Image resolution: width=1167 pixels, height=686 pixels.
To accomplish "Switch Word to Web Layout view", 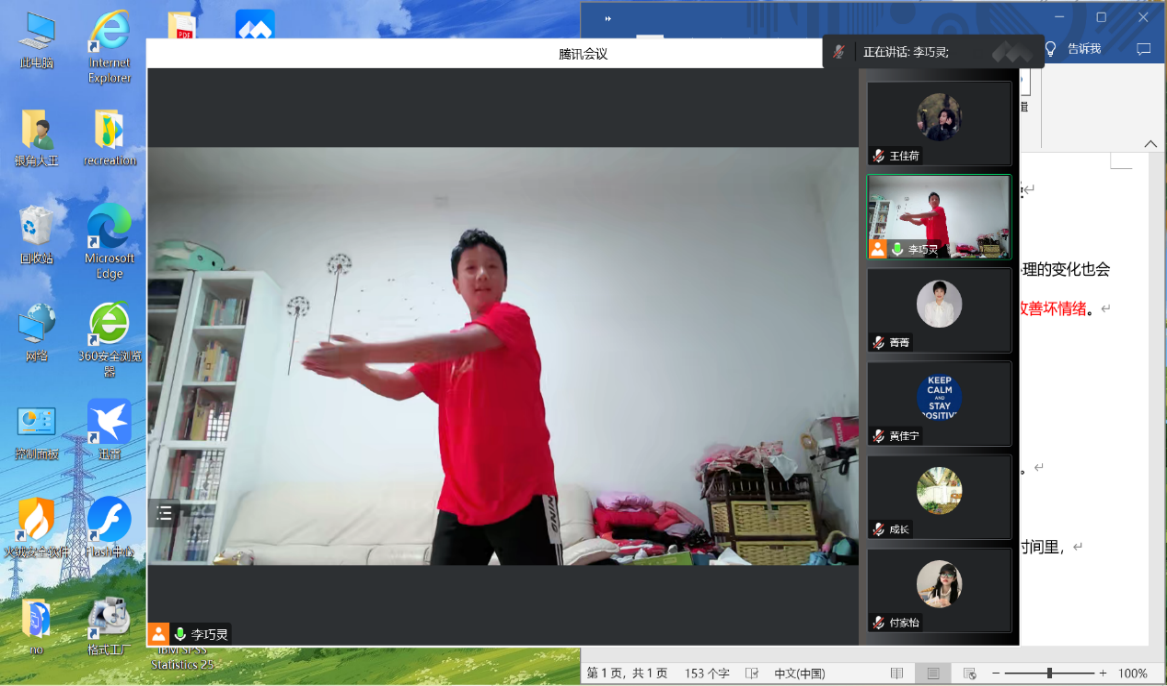I will pos(969,673).
